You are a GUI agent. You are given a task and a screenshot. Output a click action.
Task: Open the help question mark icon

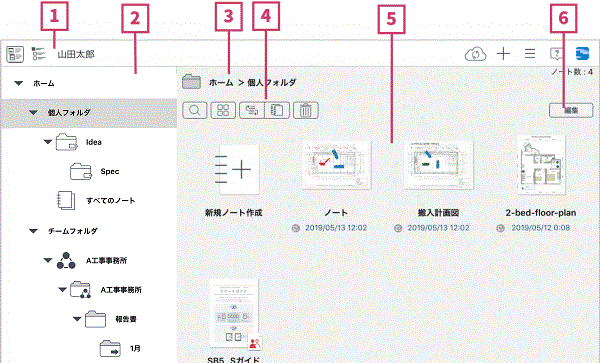[556, 54]
